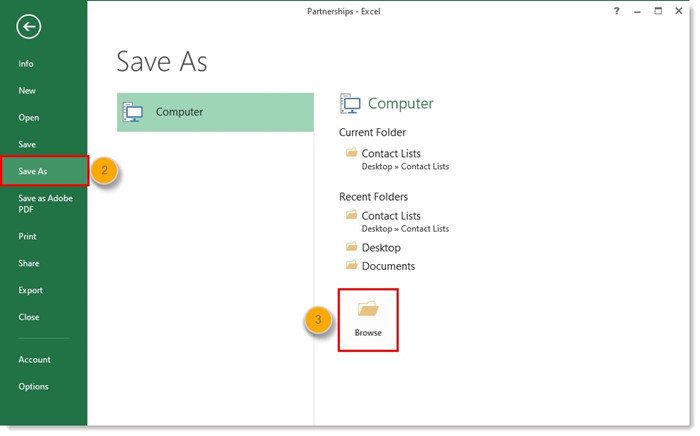The height and width of the screenshot is (436, 700).
Task: Open Contact Lists under Current Folder
Action: (x=391, y=153)
